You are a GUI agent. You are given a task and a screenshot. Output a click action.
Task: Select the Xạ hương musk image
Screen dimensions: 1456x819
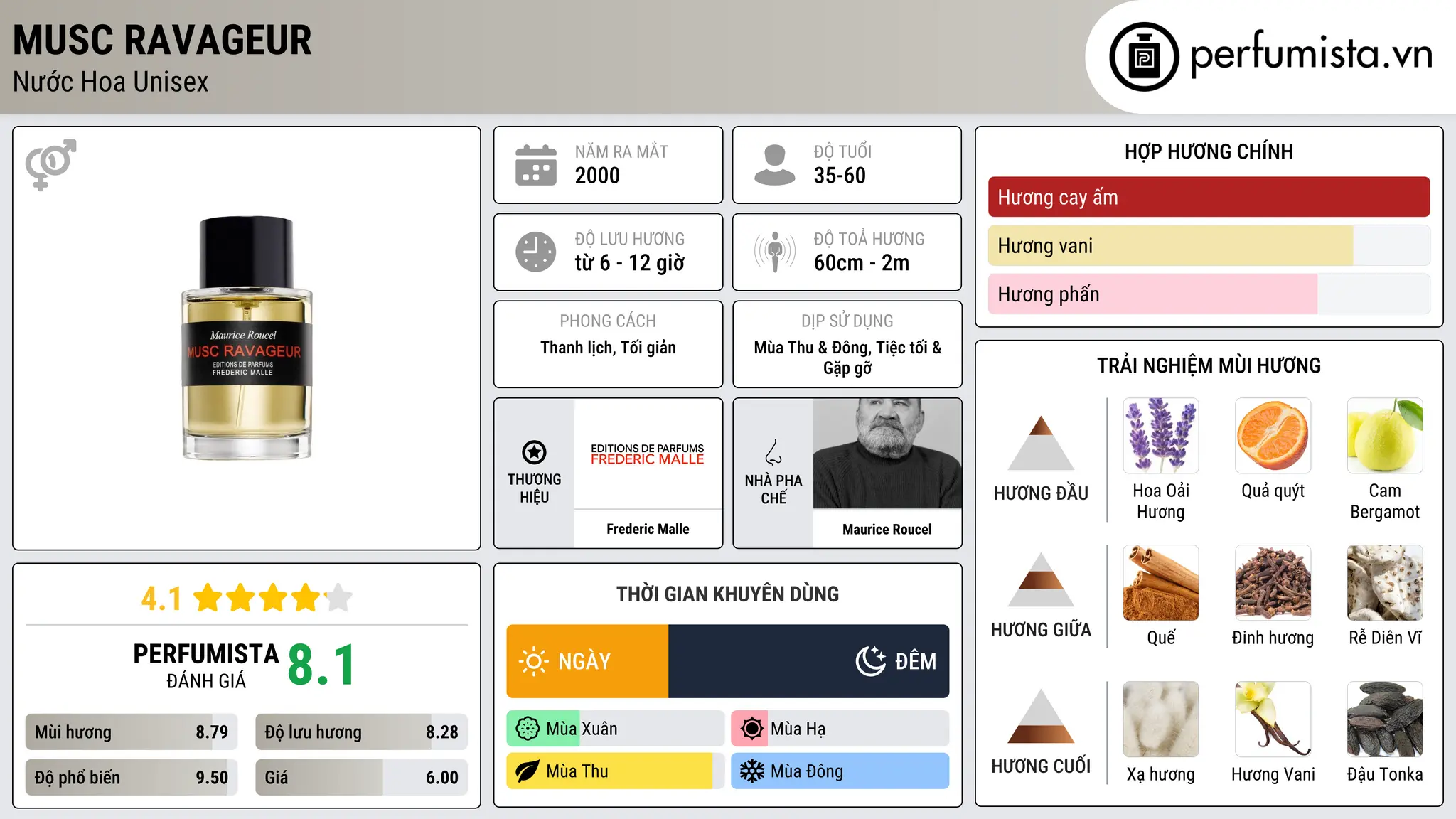pyautogui.click(x=1161, y=719)
